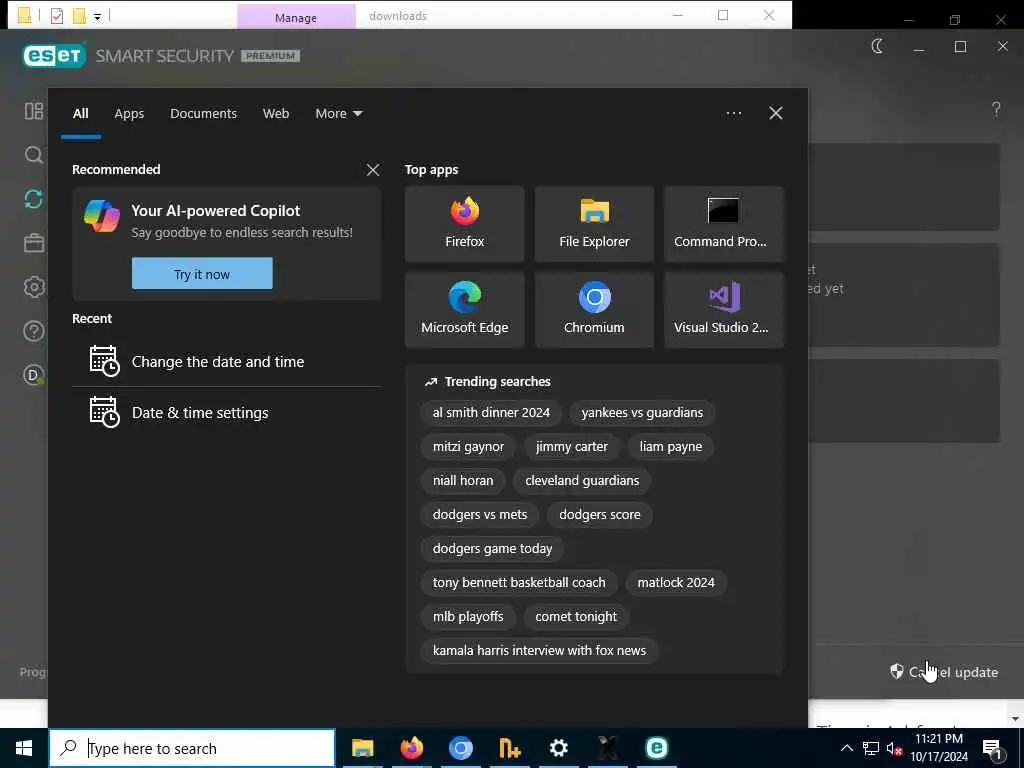This screenshot has width=1024, height=768.
Task: Search trending yankees vs guardians
Action: 642,413
